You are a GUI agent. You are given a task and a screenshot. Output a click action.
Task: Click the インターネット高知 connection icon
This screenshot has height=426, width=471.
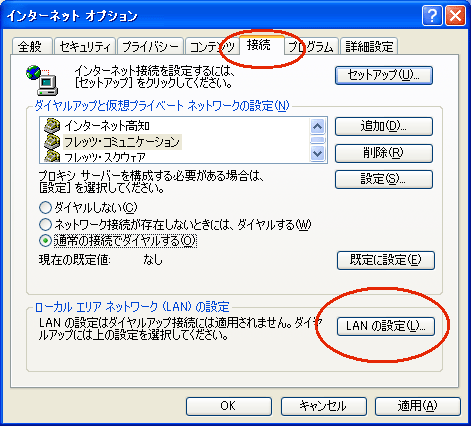tap(52, 126)
